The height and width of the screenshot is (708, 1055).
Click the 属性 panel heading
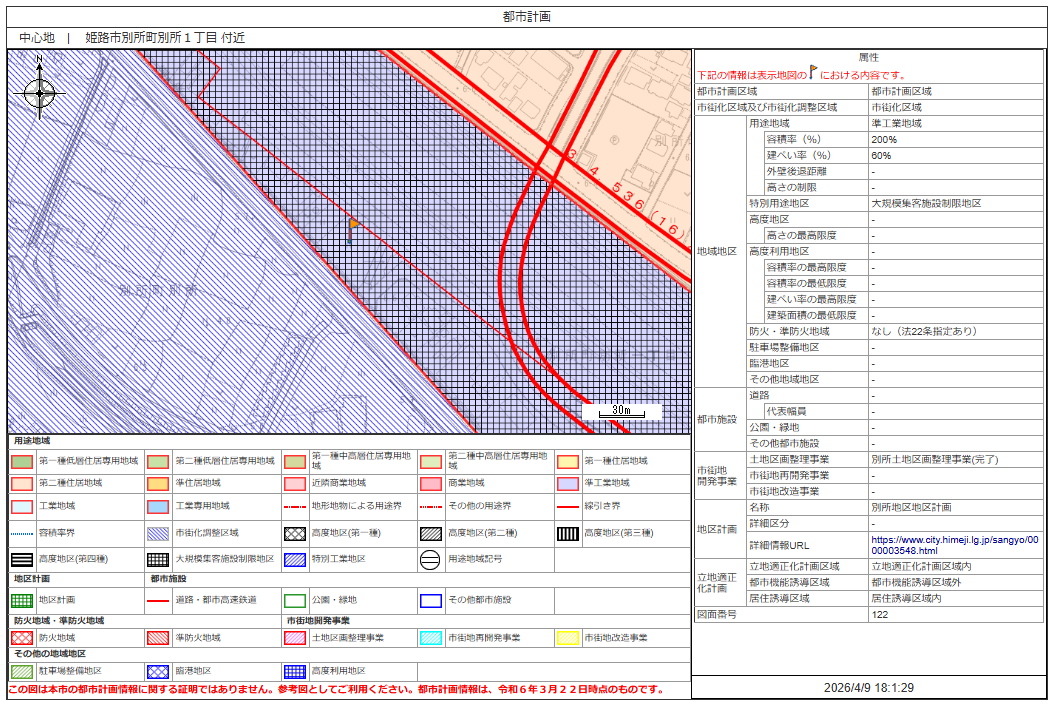(x=868, y=58)
